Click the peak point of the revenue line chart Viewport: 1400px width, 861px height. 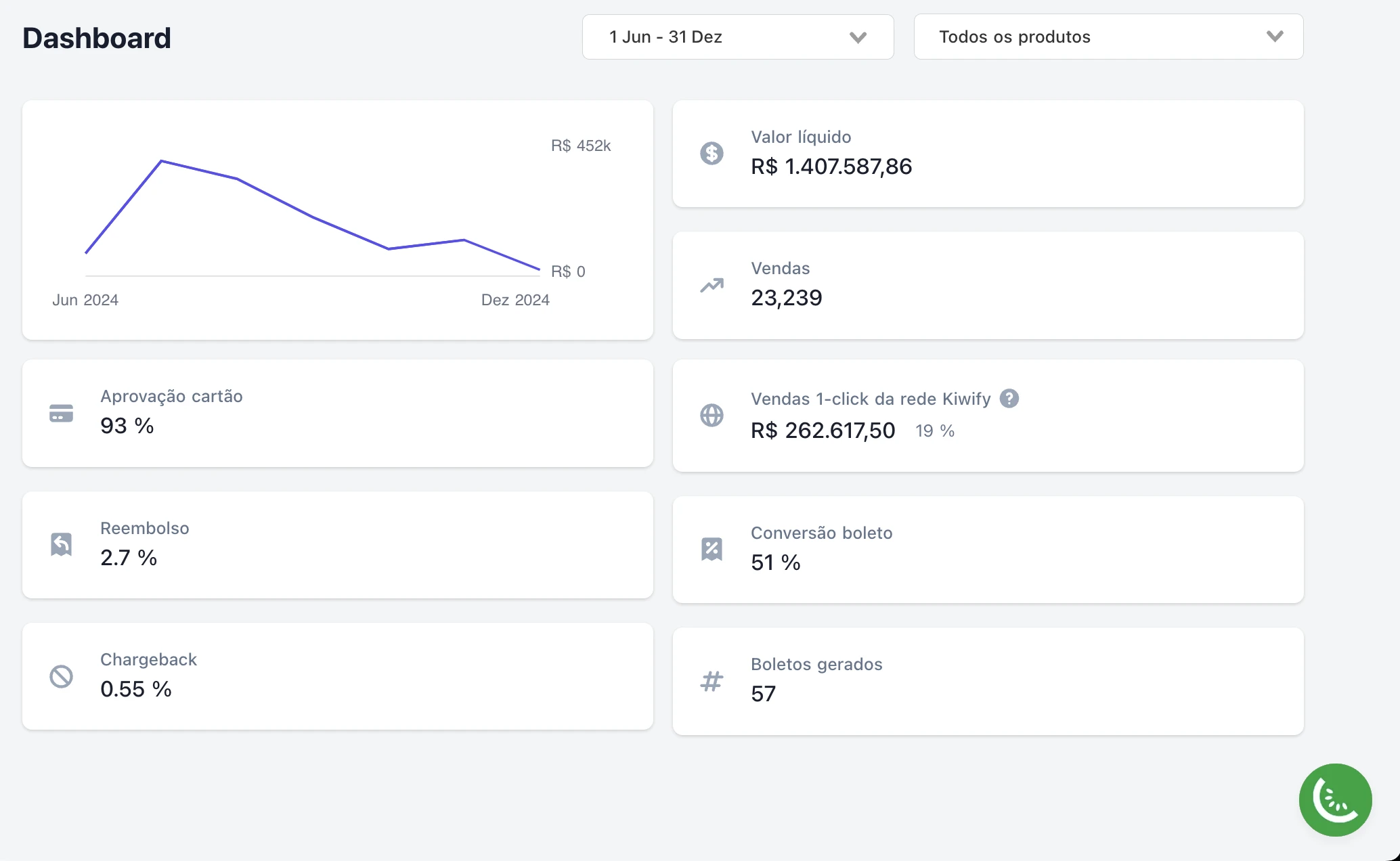[x=161, y=161]
